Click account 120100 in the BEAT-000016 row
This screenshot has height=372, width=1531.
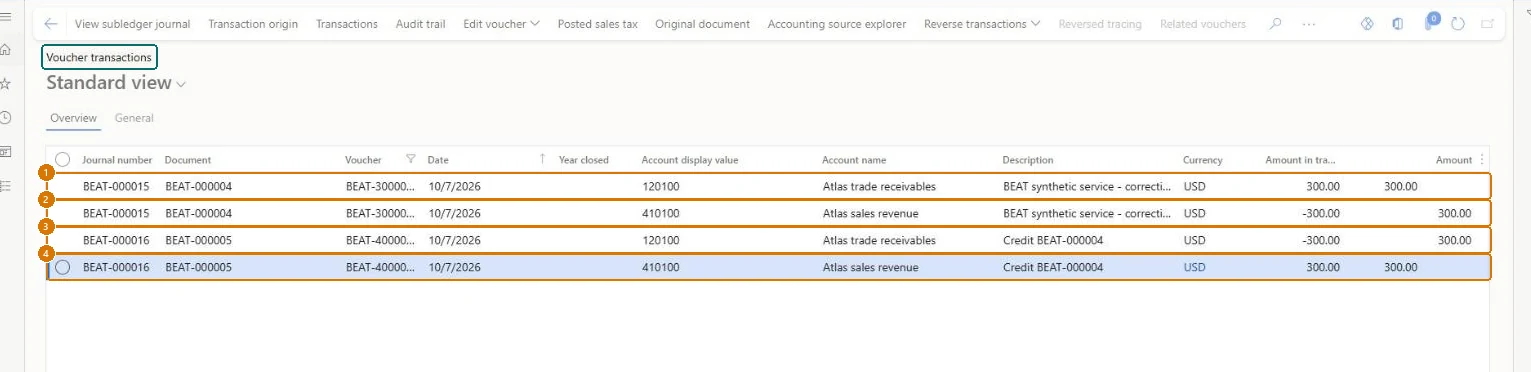click(x=661, y=240)
